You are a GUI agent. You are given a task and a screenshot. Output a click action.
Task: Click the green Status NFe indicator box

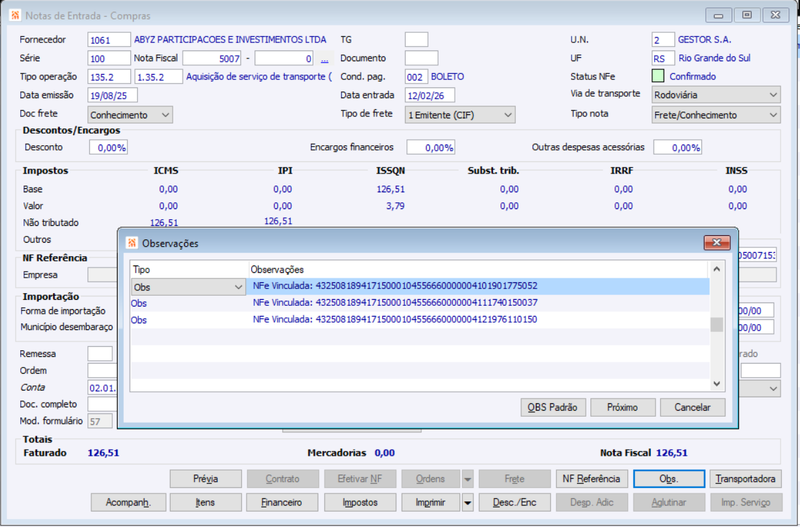(x=658, y=76)
